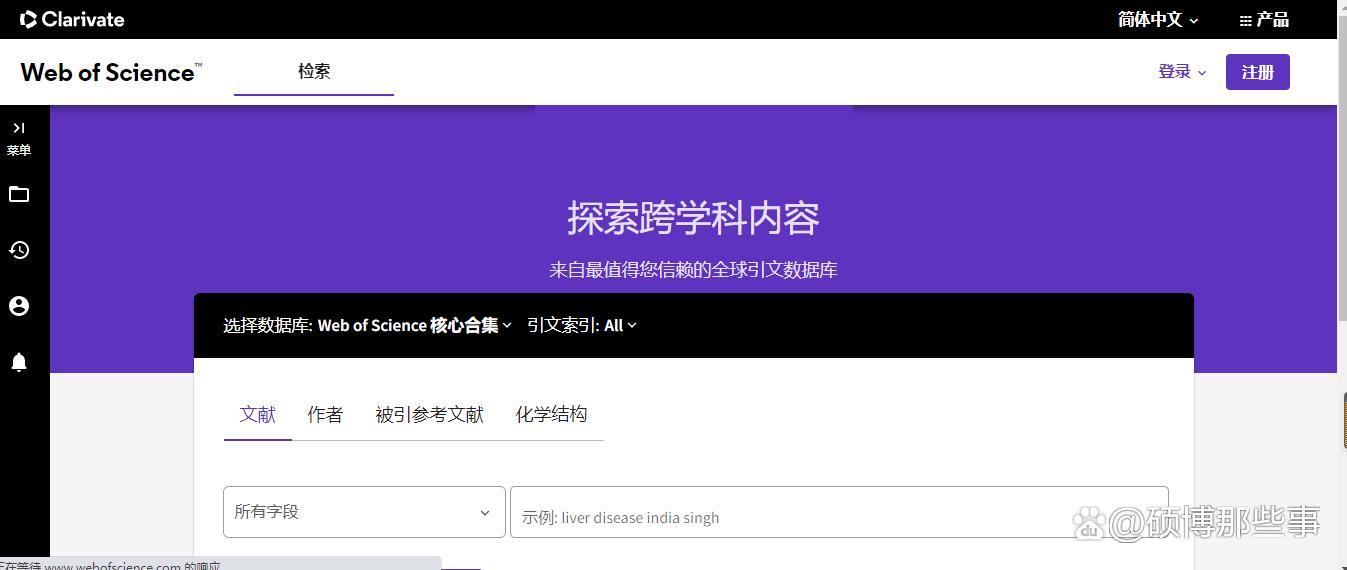1347x570 pixels.
Task: Switch to the 被引参考文献 tab
Action: pos(429,414)
